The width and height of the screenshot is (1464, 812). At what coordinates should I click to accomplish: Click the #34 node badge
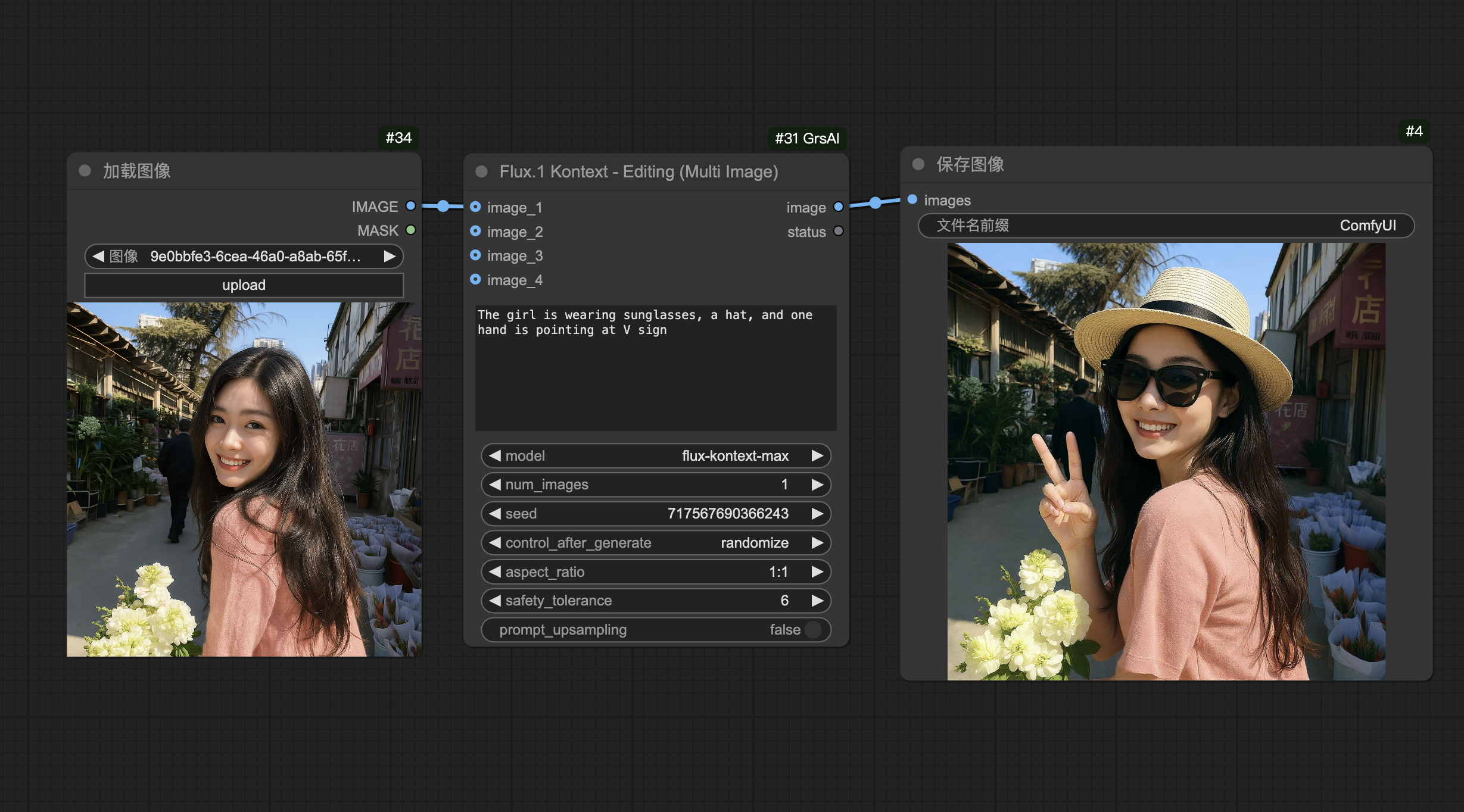click(x=398, y=138)
